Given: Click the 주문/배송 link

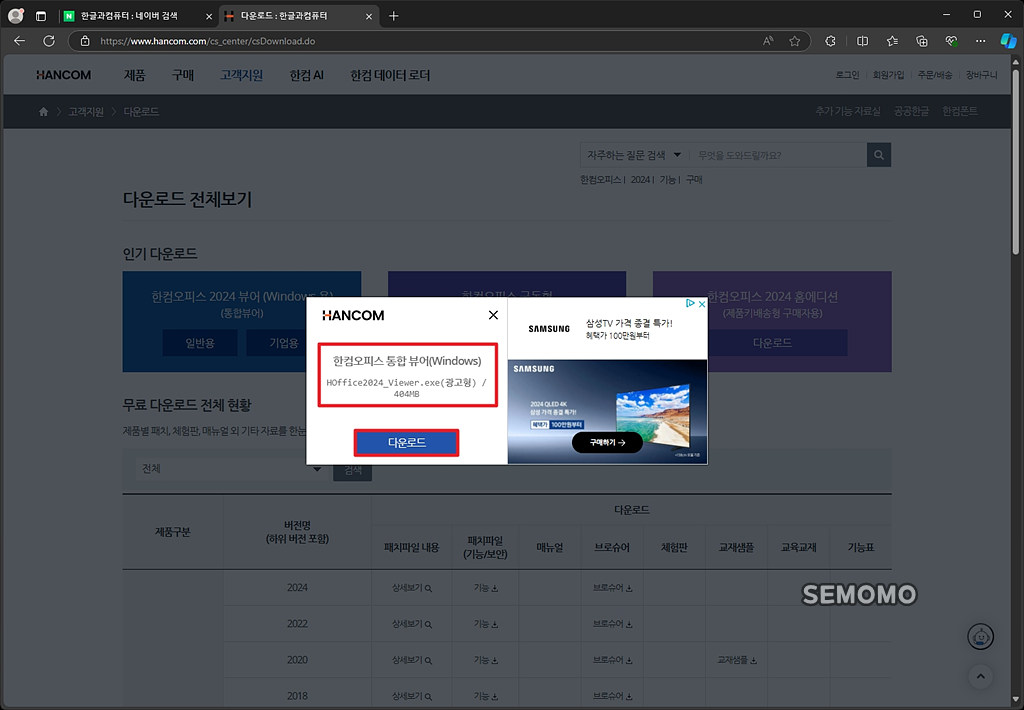Looking at the screenshot, I should pos(935,75).
